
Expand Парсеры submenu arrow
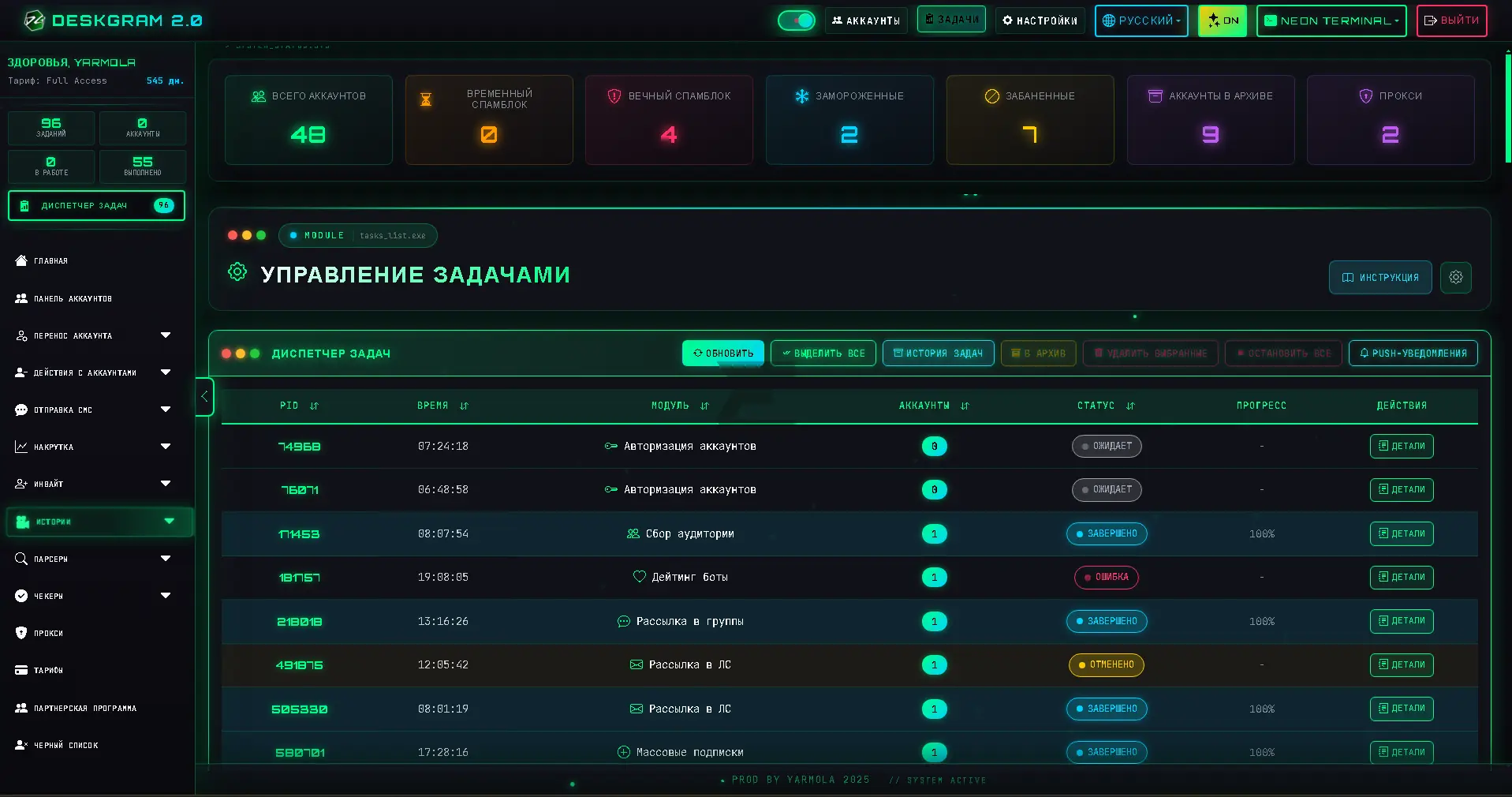click(166, 559)
